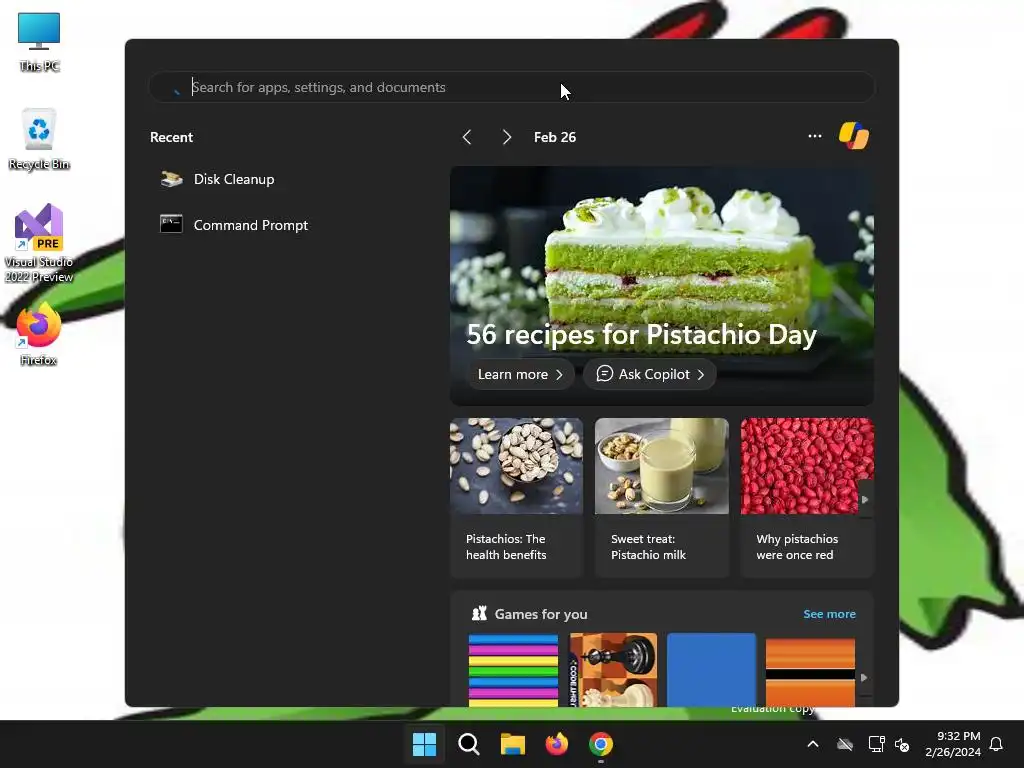Screen dimensions: 1024x768
Task: Select the Recycle Bin desktop icon
Action: [39, 140]
